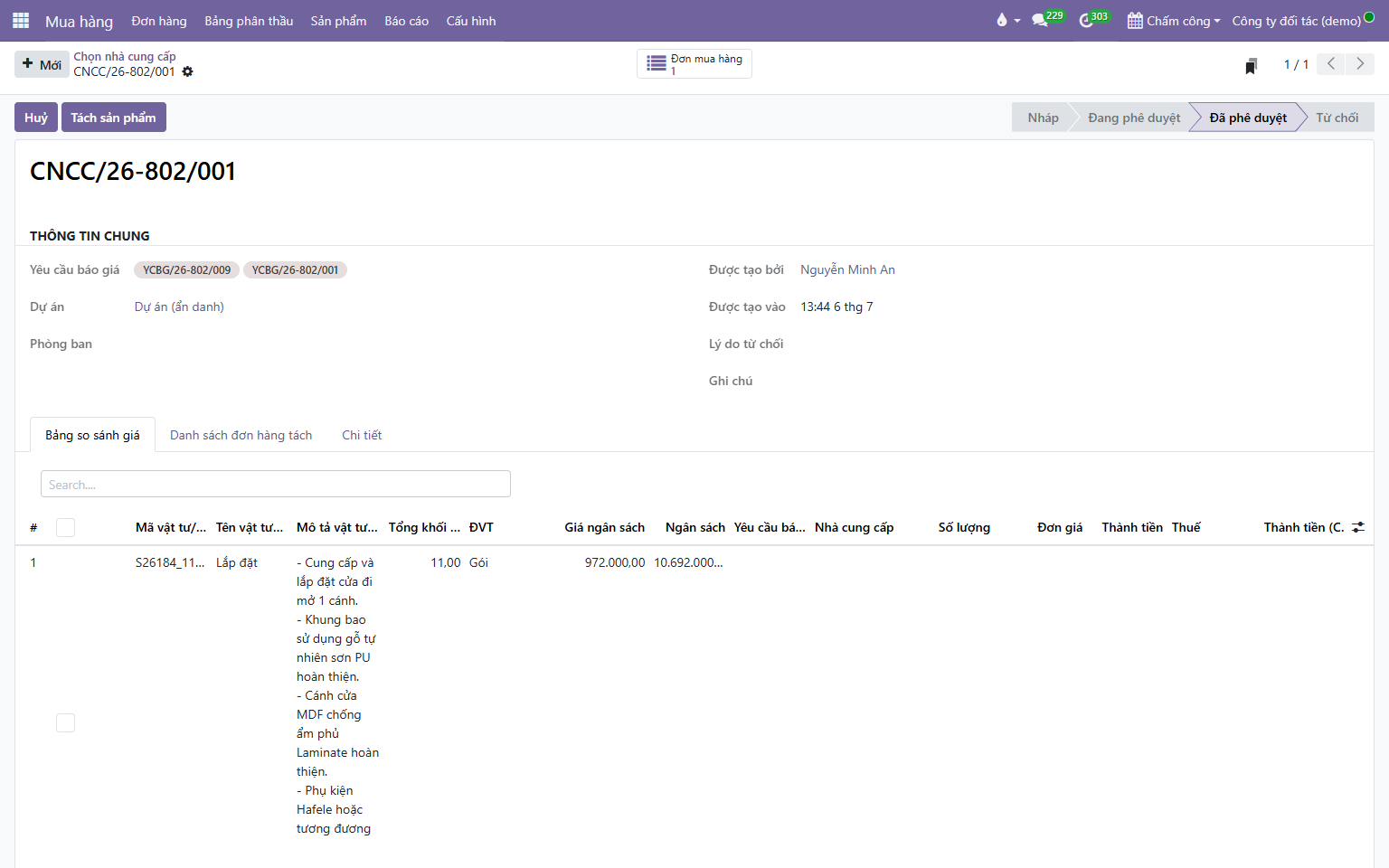Click the gear icon beside CNCC/26-802/001

point(188,71)
